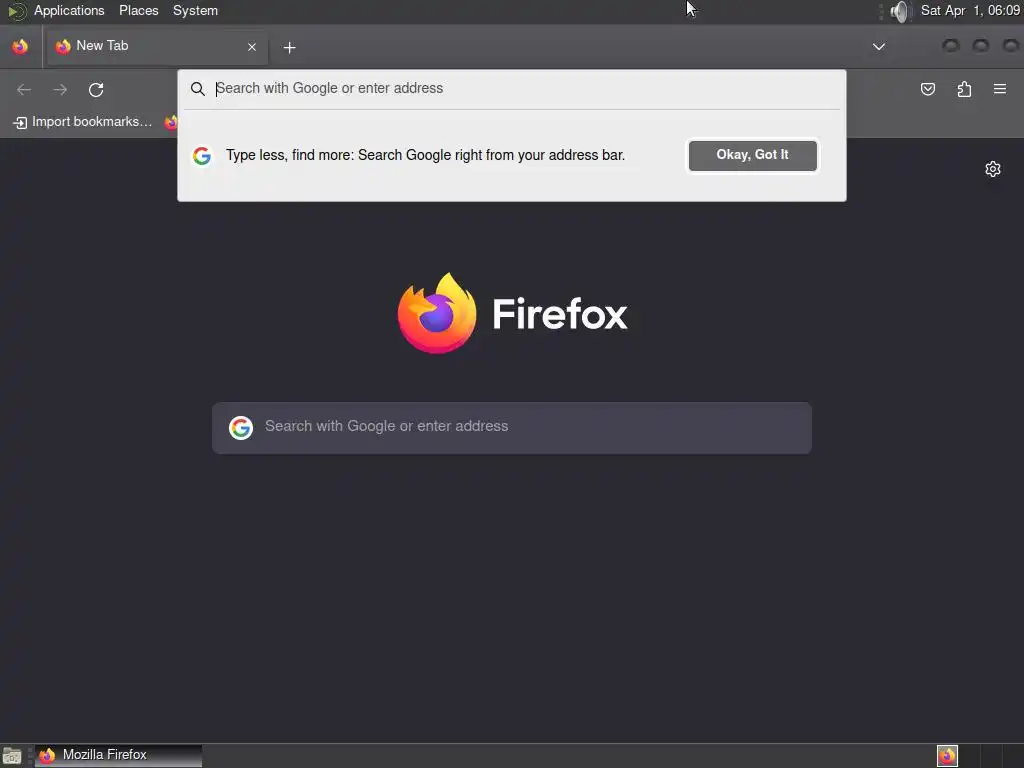Image resolution: width=1024 pixels, height=768 pixels.
Task: Close the New Tab tab
Action: click(252, 47)
